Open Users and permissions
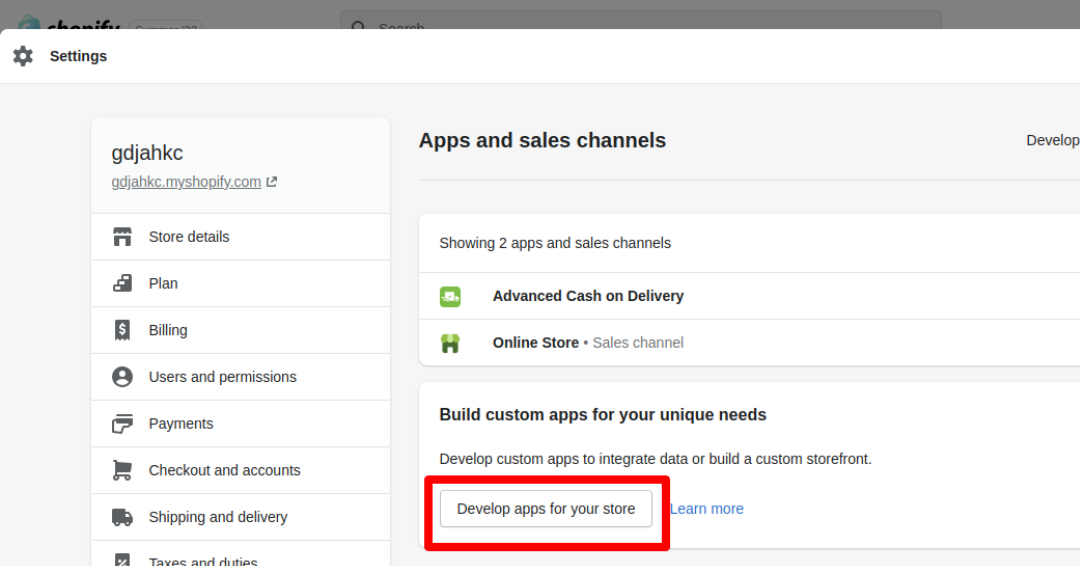1080x566 pixels. 240,377
